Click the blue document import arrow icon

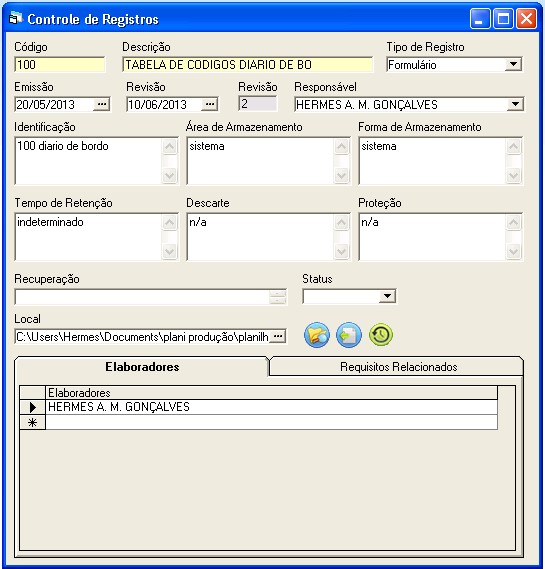click(x=349, y=335)
